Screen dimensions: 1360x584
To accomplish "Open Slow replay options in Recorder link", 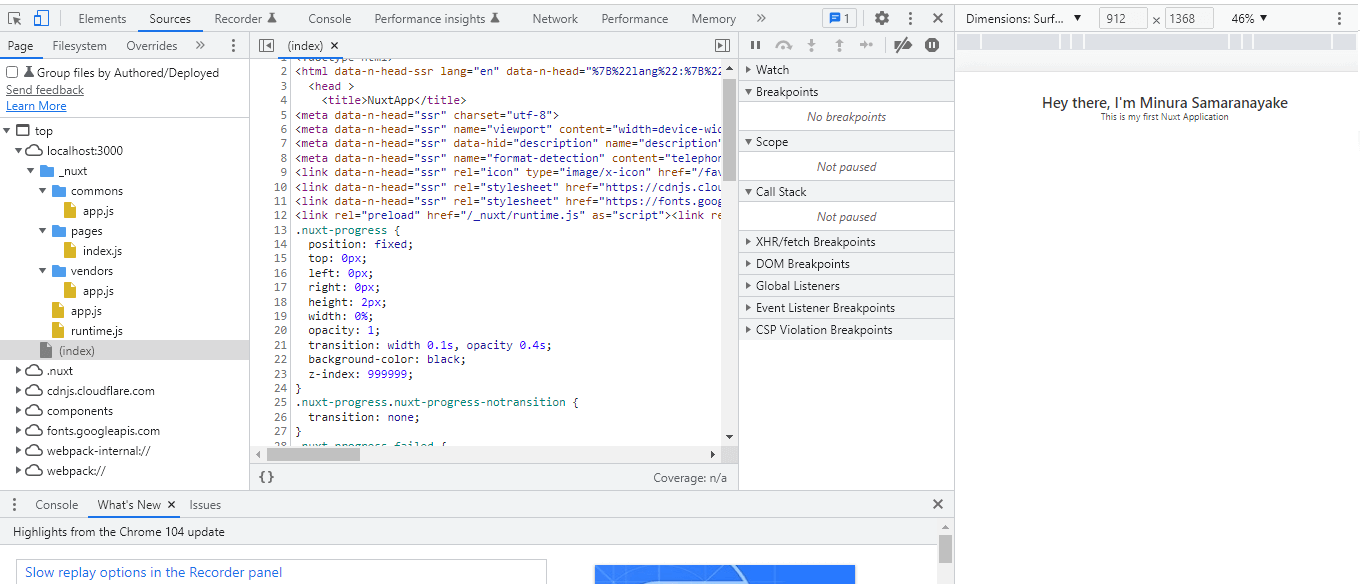I will coord(153,572).
